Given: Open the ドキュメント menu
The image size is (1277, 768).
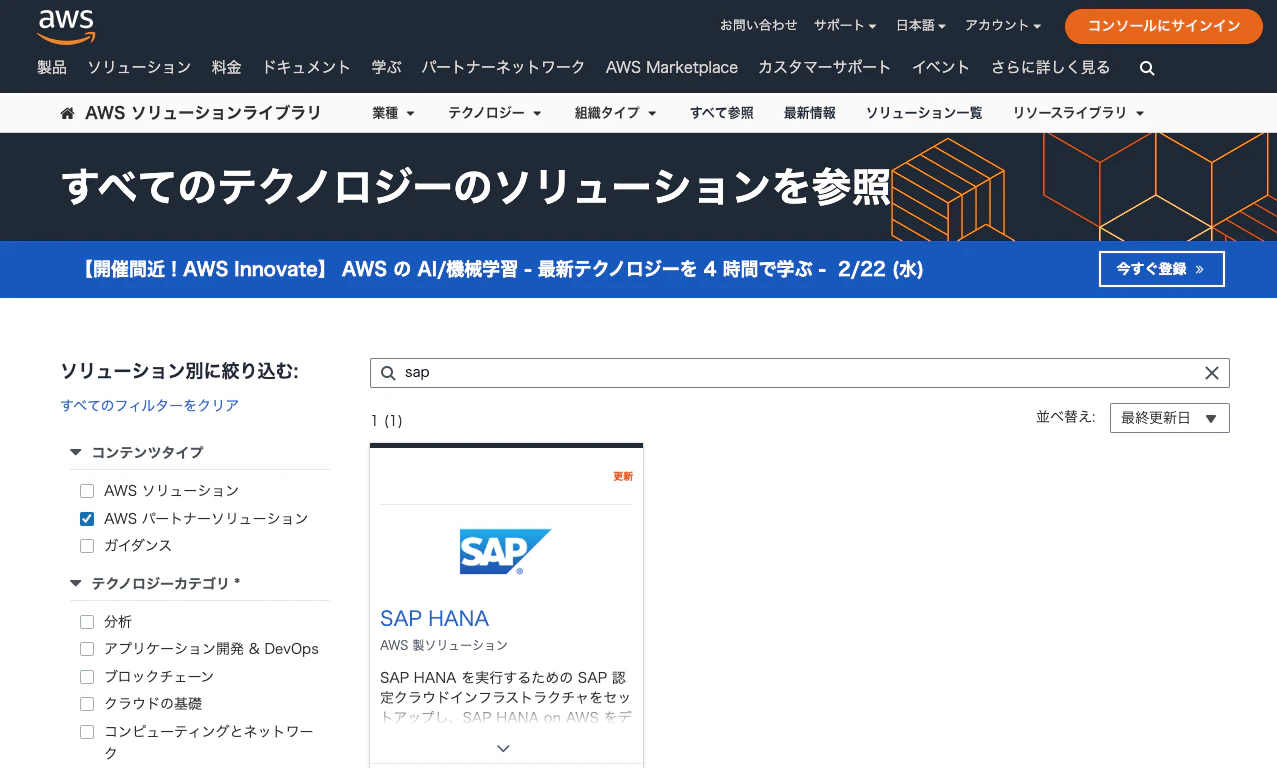Looking at the screenshot, I should [306, 68].
